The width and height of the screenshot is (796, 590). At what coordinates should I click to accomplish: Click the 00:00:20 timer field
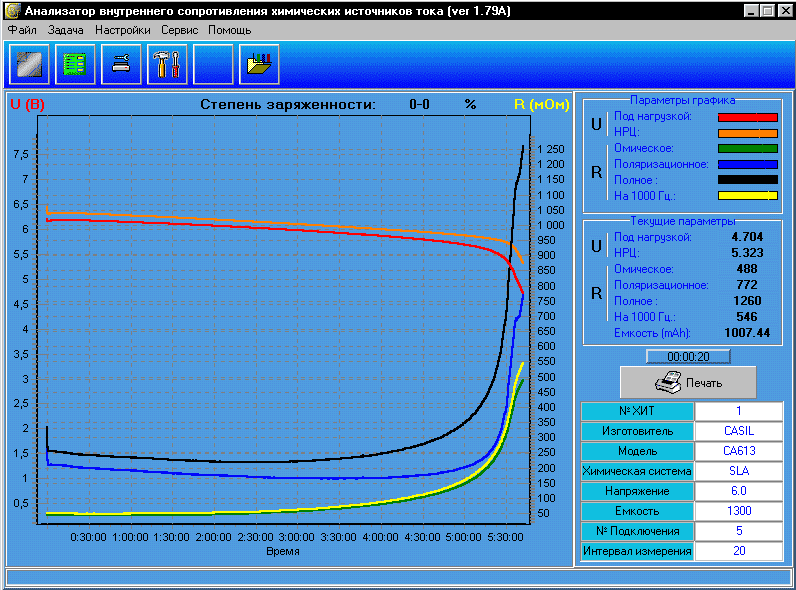pos(688,356)
